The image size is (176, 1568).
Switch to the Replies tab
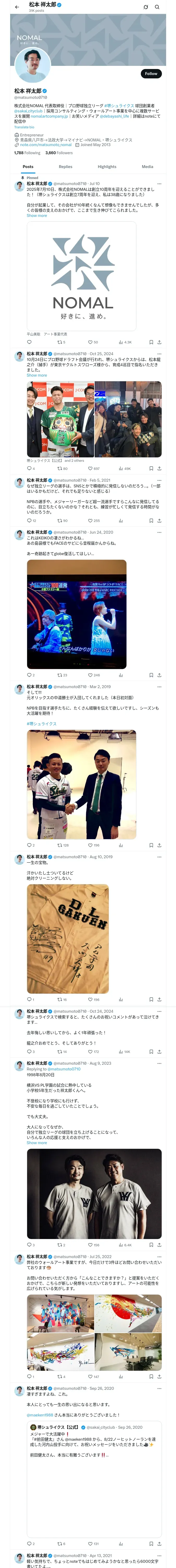point(65,167)
